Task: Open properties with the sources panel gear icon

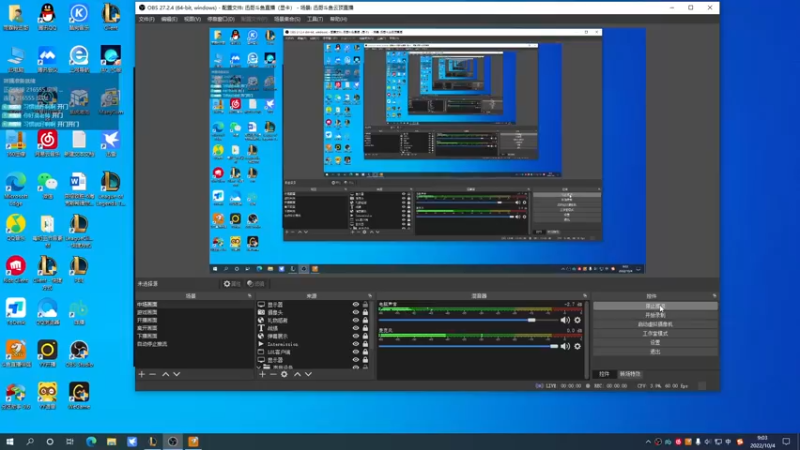Action: click(284, 374)
